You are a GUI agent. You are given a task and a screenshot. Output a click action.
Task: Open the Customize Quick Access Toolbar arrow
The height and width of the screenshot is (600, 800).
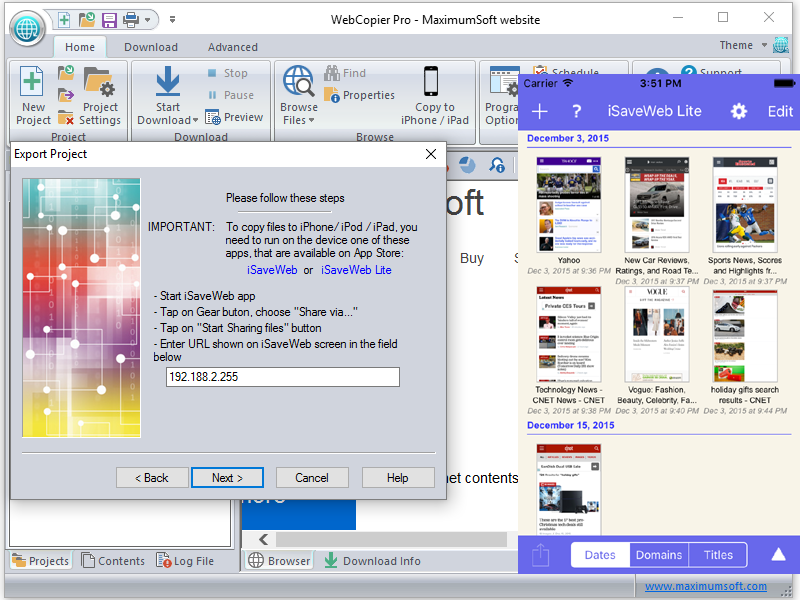[172, 20]
